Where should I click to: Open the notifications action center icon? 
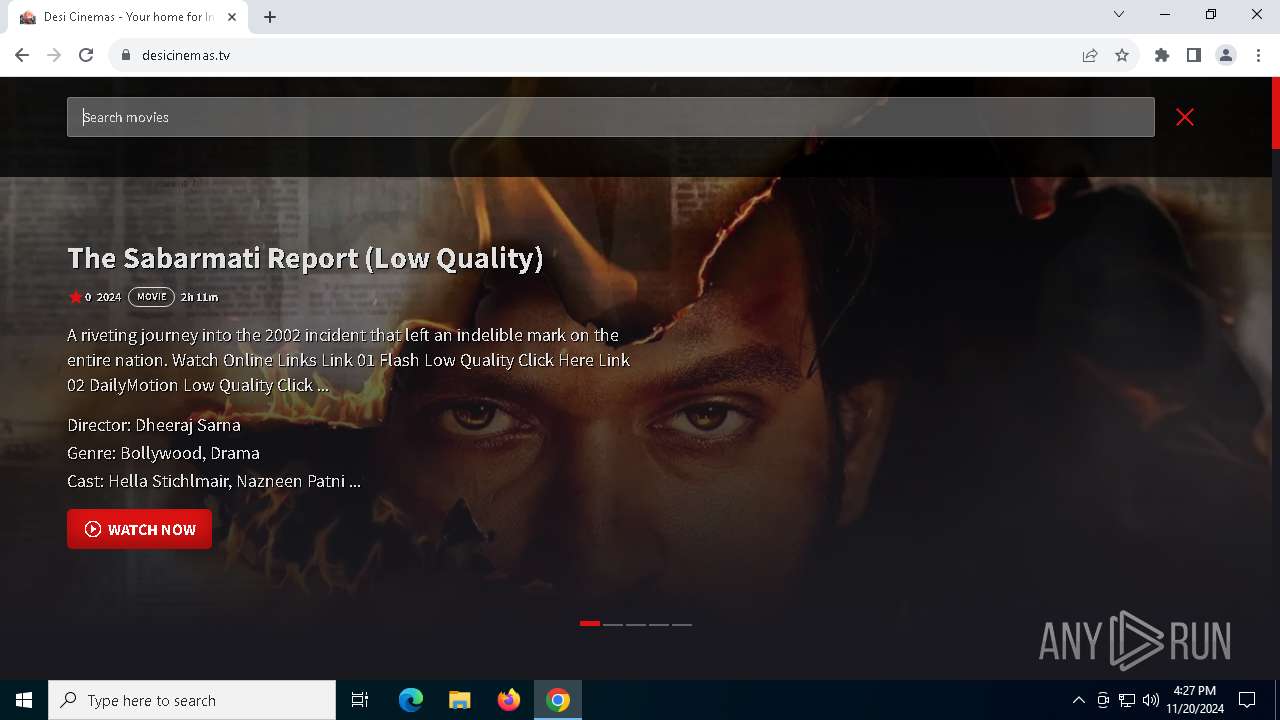point(1247,700)
